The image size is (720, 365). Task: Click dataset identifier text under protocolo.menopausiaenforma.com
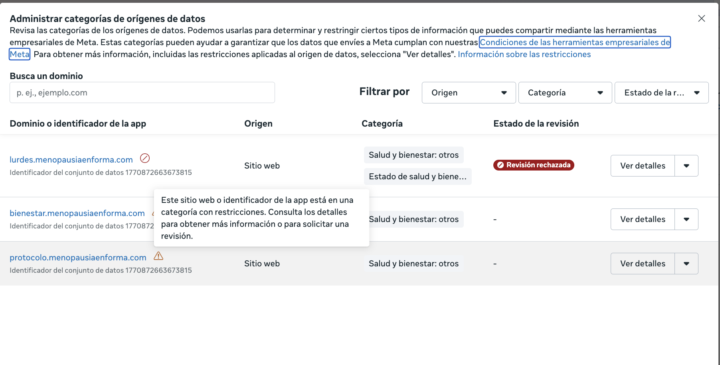(101, 270)
